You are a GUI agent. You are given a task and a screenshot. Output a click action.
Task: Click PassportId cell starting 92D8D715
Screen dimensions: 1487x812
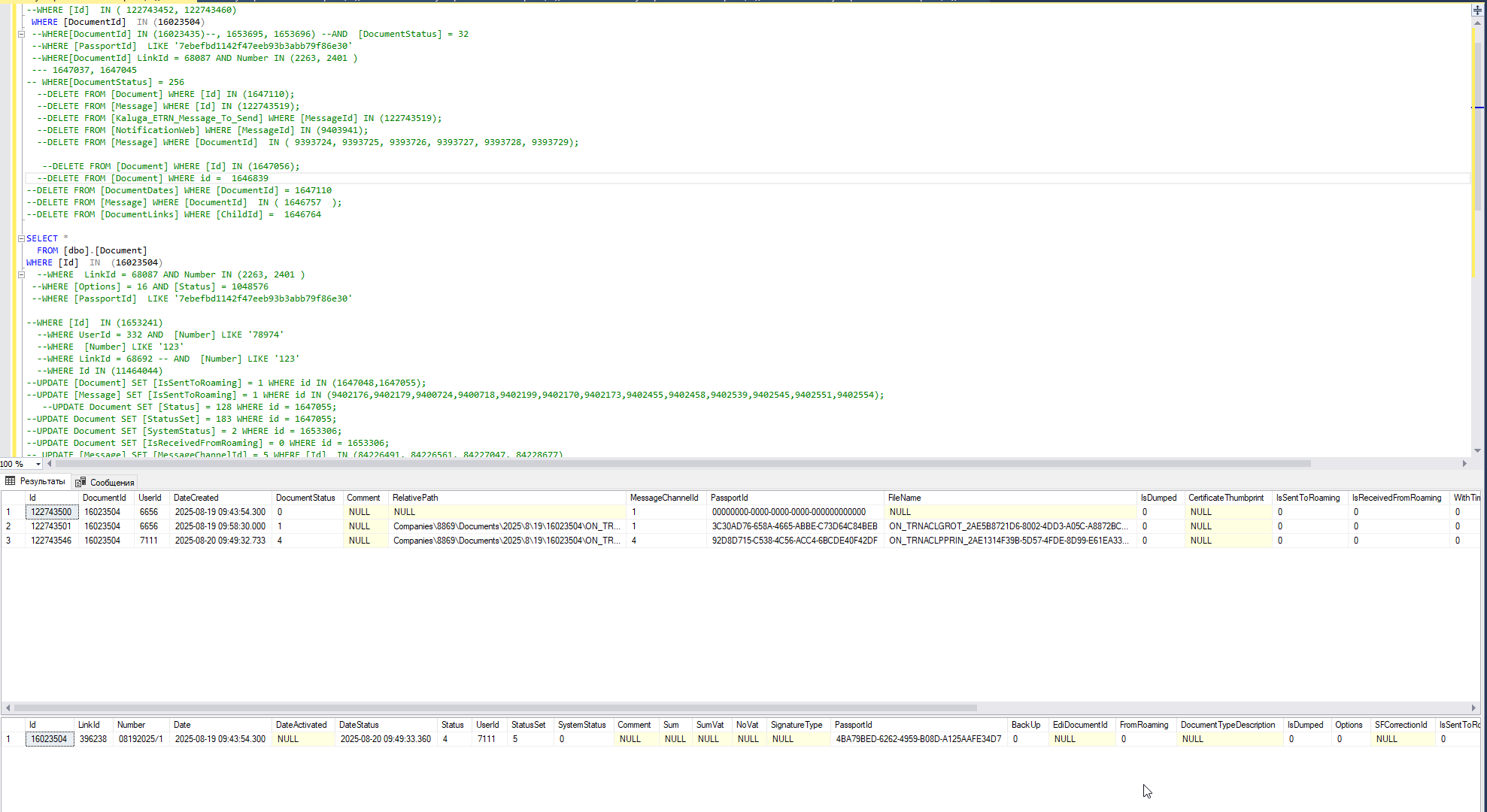795,541
